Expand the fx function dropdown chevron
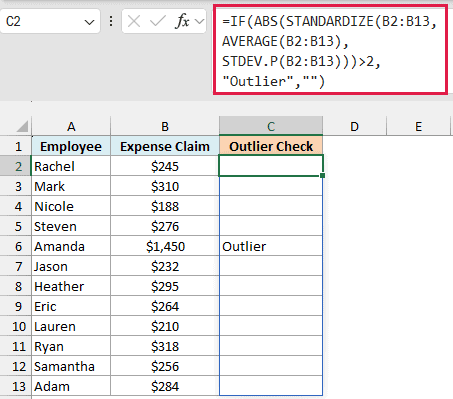 pos(199,22)
